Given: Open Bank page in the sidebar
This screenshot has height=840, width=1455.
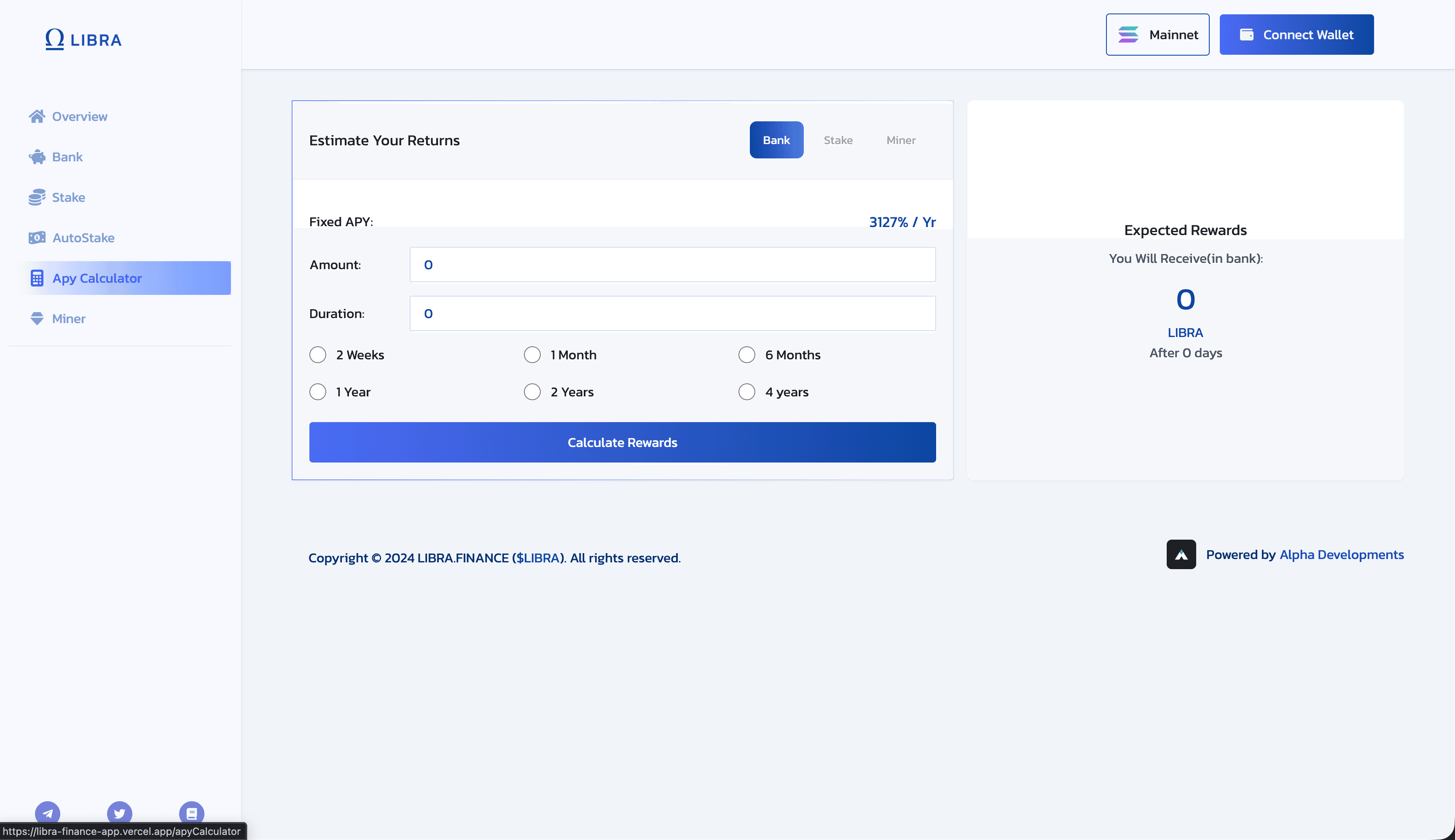Looking at the screenshot, I should [67, 157].
